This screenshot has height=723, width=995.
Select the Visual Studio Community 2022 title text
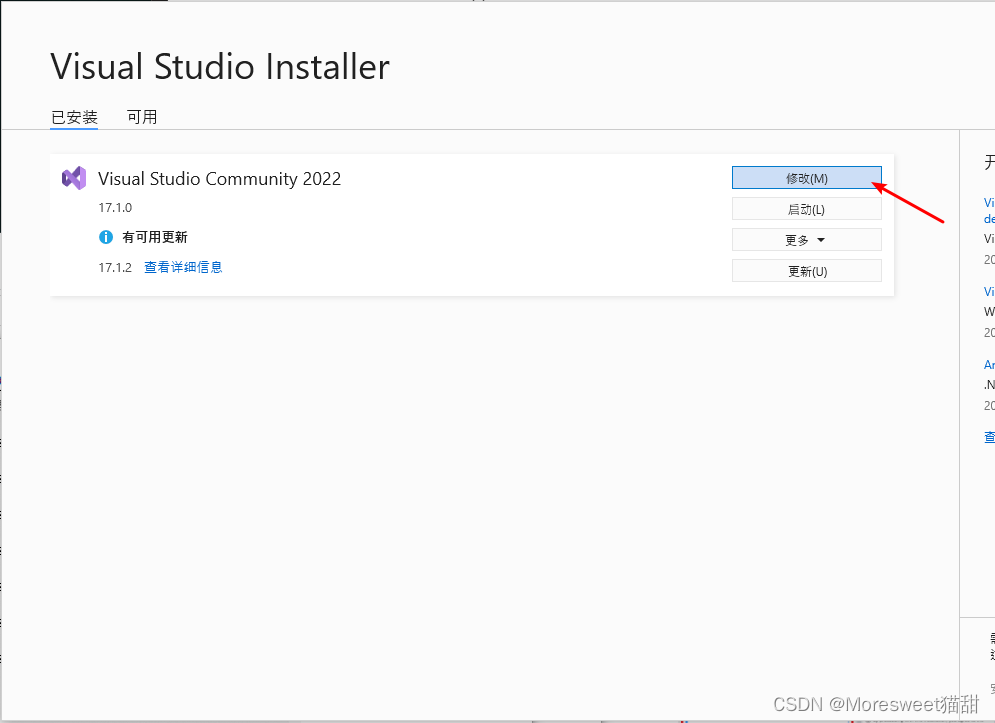click(220, 179)
